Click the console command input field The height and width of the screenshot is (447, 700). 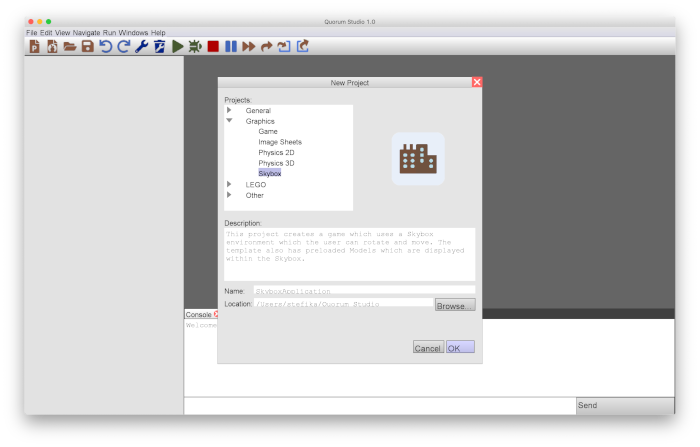pyautogui.click(x=380, y=406)
